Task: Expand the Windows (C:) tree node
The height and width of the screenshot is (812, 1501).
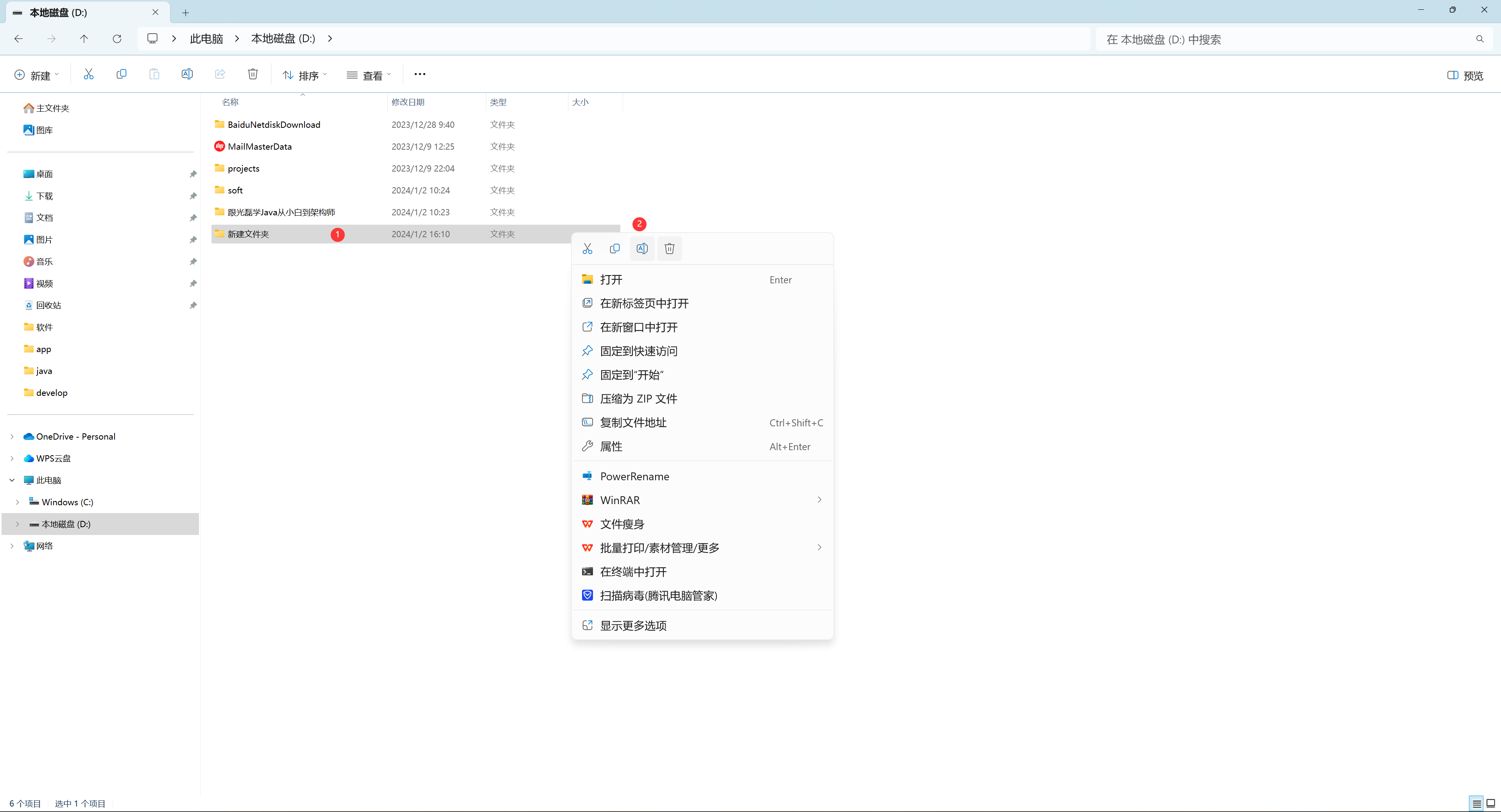Action: (x=18, y=502)
